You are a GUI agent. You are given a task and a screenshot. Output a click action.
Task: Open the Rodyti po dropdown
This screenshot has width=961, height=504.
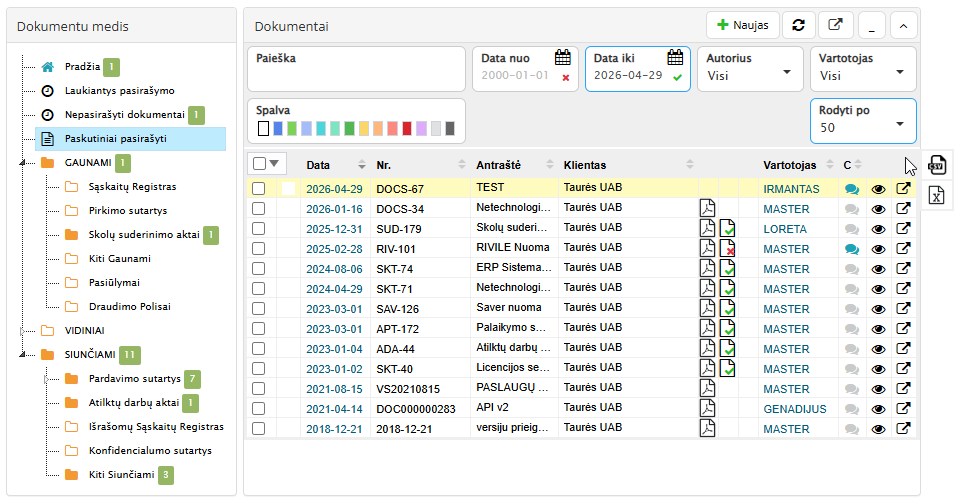(x=863, y=121)
